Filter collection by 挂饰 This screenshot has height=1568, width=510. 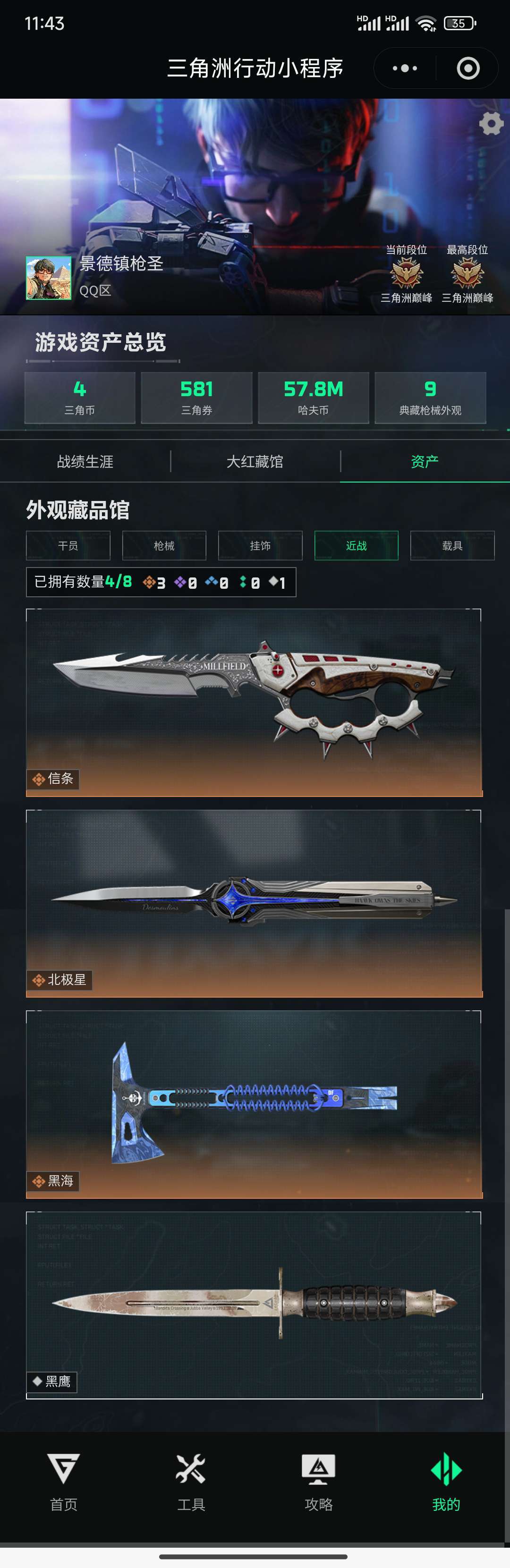point(261,545)
